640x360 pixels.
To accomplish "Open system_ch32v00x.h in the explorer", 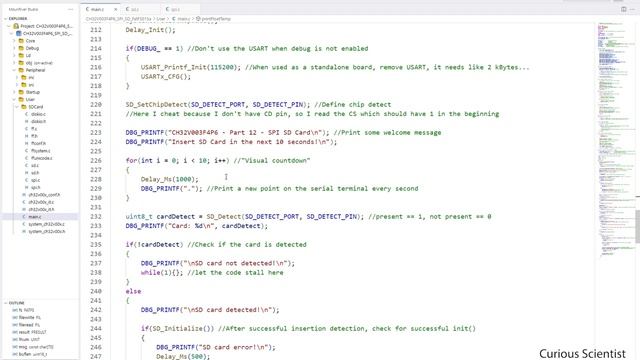I will coord(46,232).
